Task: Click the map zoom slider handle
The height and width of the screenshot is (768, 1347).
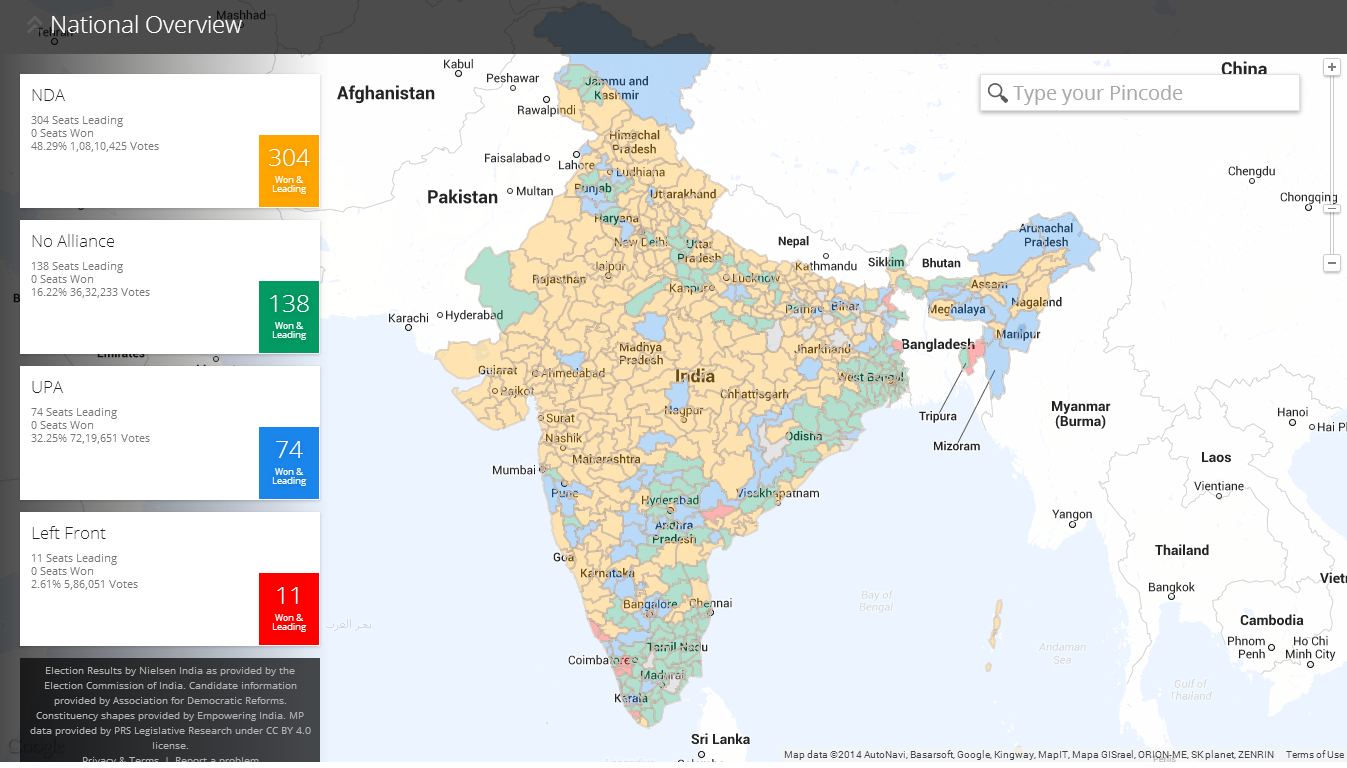Action: point(1331,208)
